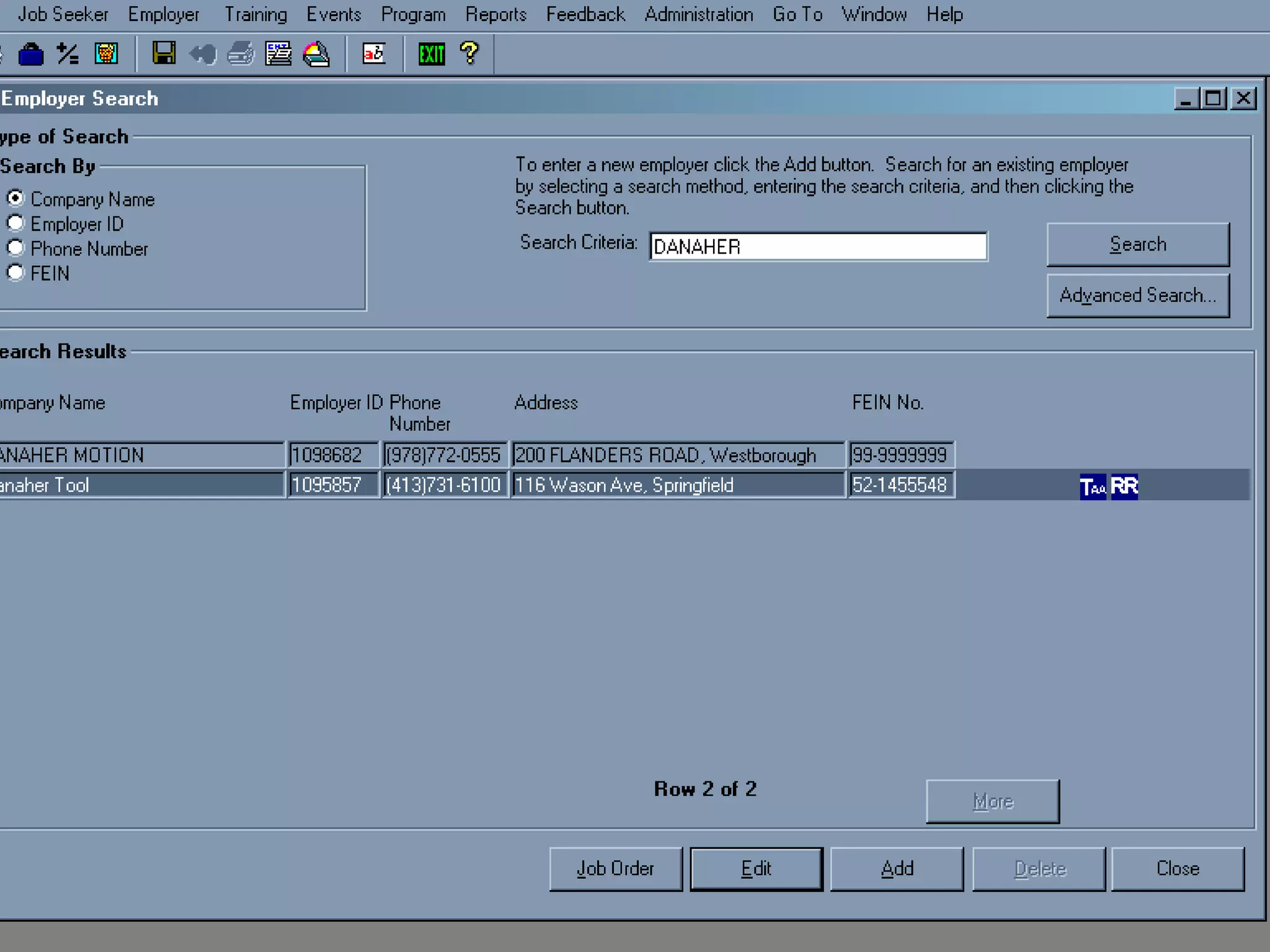Select the Phone Number search option
Viewport: 1270px width, 952px height.
pos(16,248)
